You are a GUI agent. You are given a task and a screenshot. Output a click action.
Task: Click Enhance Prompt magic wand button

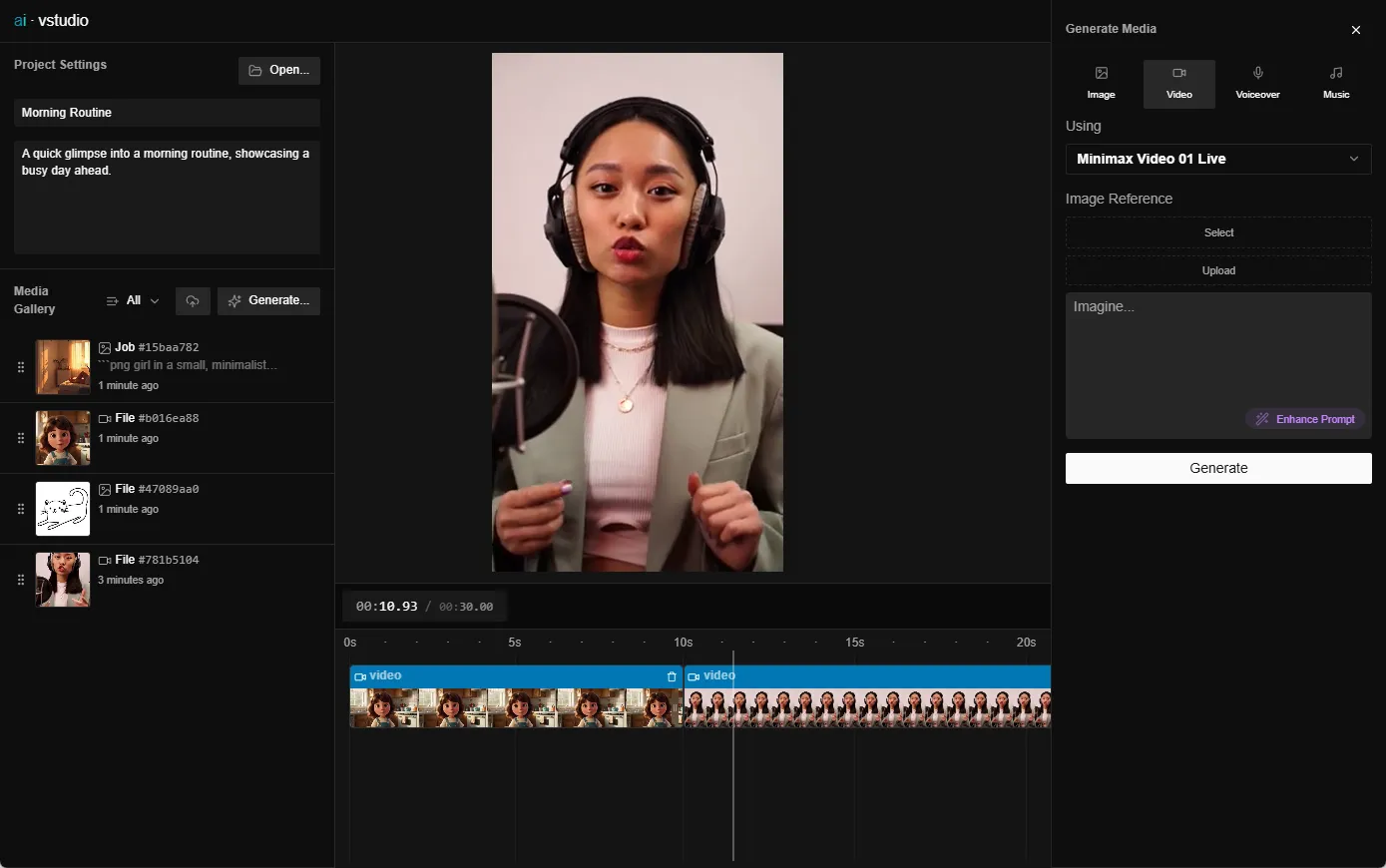coord(1305,419)
